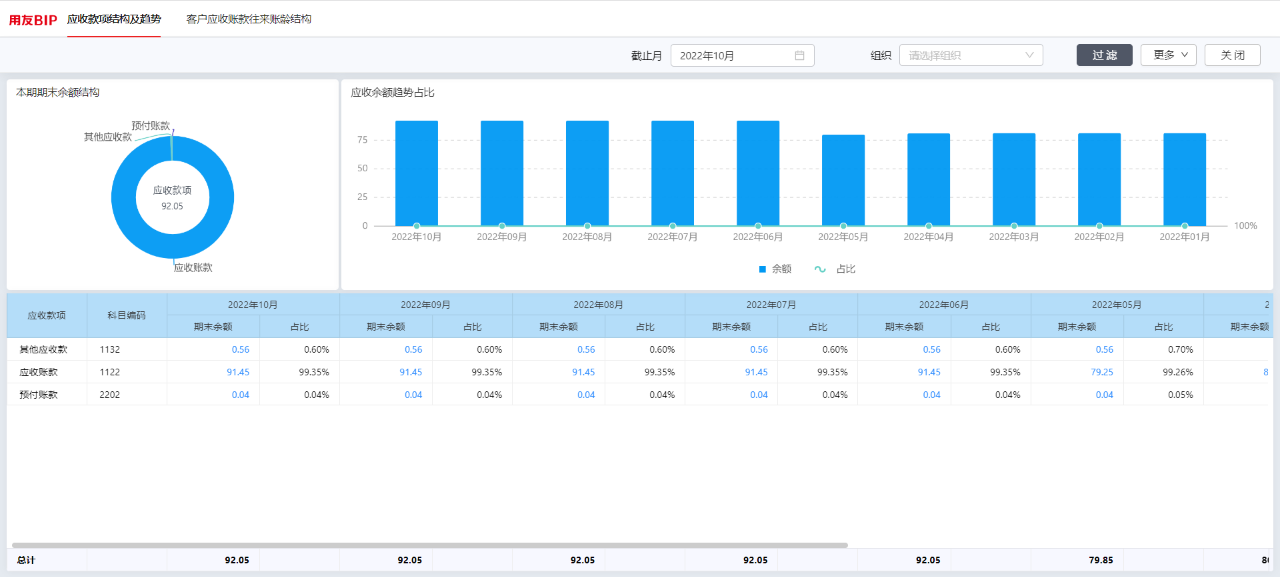
Task: Click the 占比 line point at 2022年01月
Action: point(1185,226)
